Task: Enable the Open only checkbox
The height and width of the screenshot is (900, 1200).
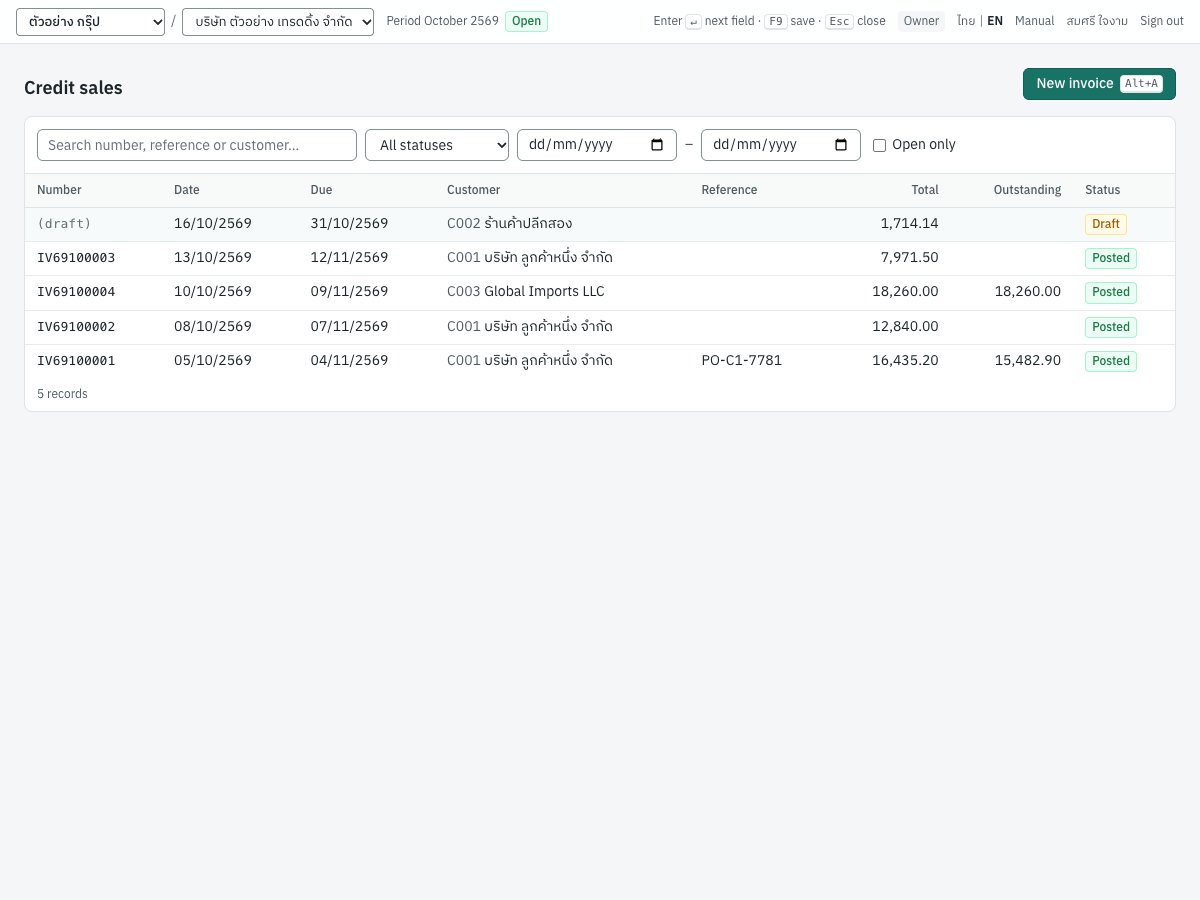Action: point(879,145)
